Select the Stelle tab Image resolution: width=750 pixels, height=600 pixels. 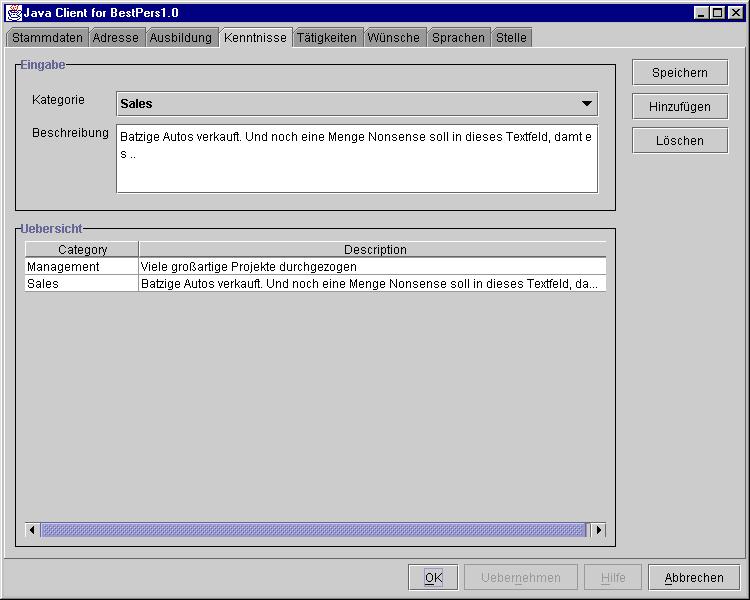[511, 38]
